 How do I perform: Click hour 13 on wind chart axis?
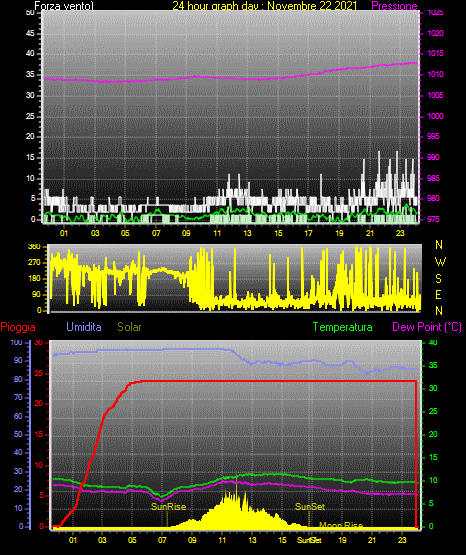[x=247, y=233]
